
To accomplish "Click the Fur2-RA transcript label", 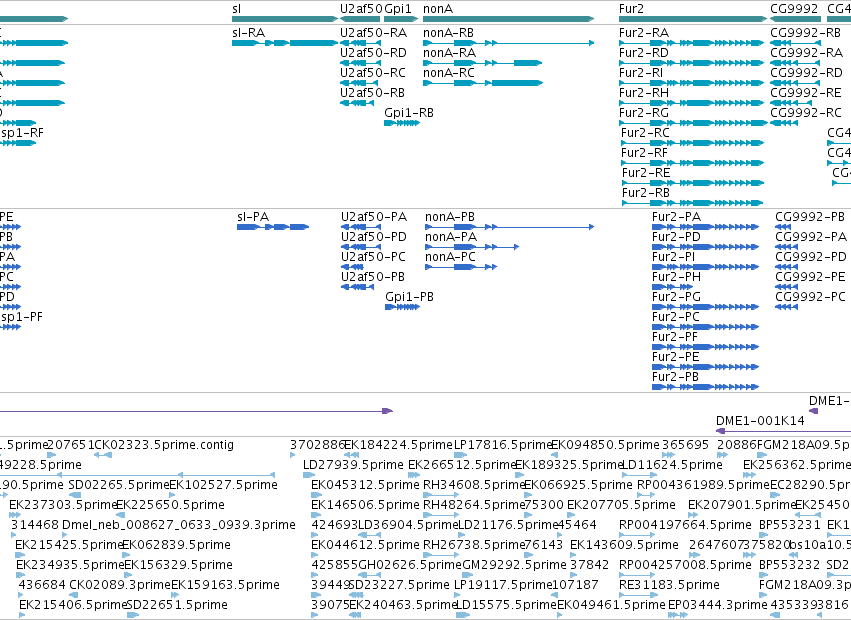I will pos(644,33).
